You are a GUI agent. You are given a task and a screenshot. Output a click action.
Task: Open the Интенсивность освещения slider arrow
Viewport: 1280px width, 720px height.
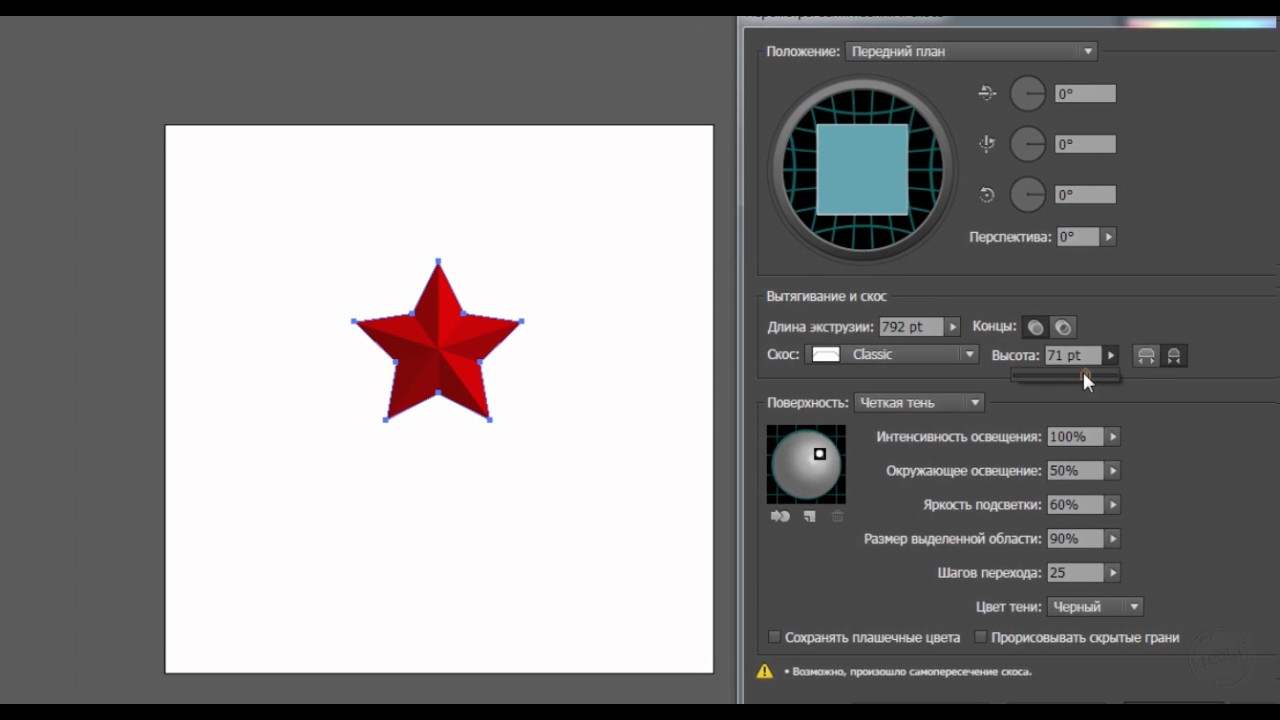click(x=1113, y=437)
